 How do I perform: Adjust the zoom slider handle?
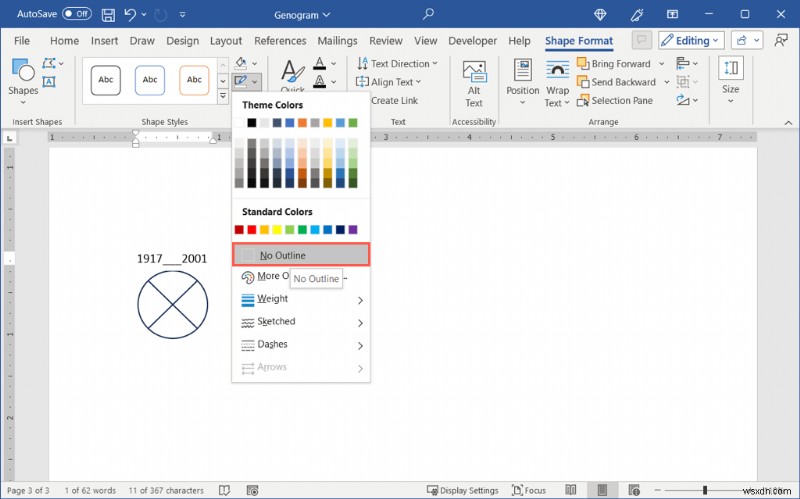click(x=705, y=490)
